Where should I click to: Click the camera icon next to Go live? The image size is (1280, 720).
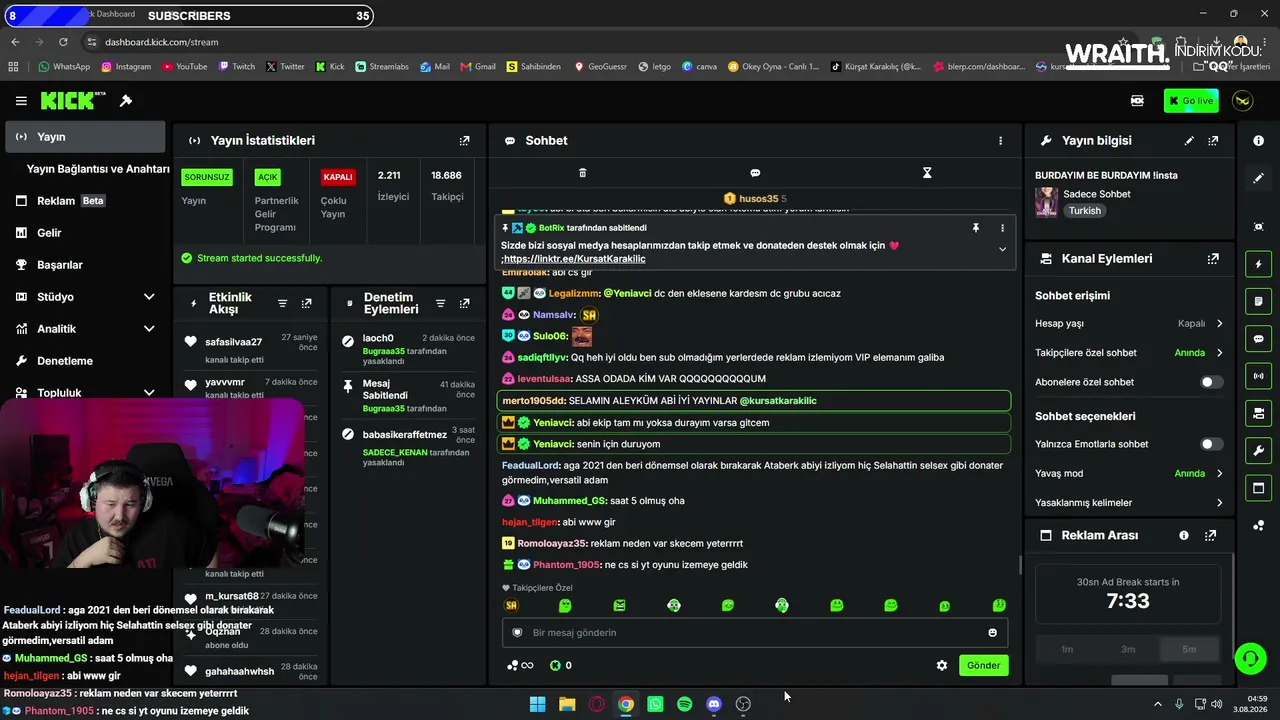[x=1137, y=101]
